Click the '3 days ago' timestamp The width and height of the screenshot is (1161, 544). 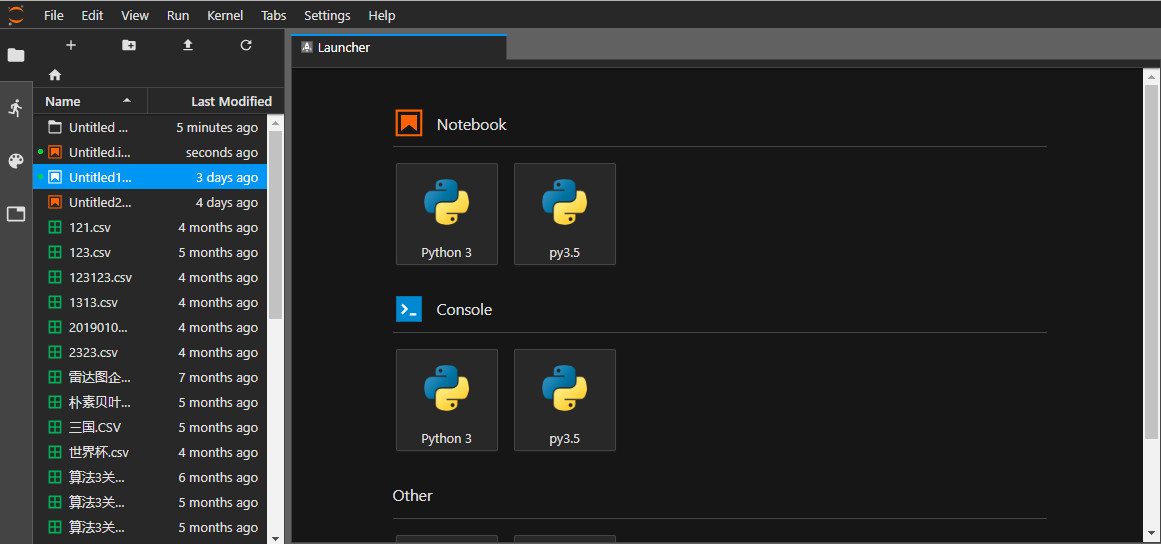tap(227, 178)
